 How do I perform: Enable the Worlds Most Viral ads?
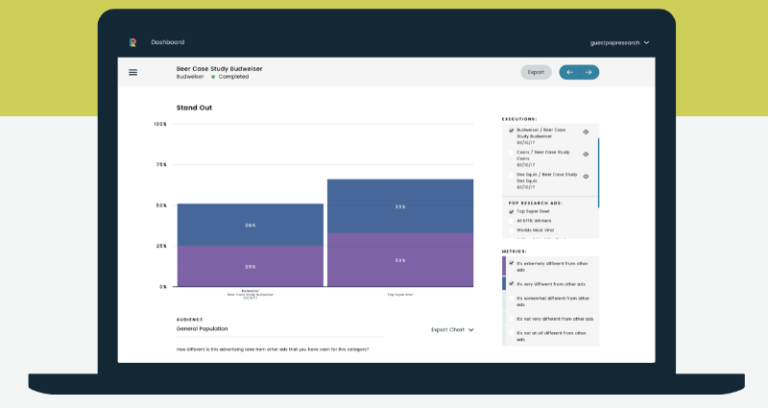(x=511, y=230)
